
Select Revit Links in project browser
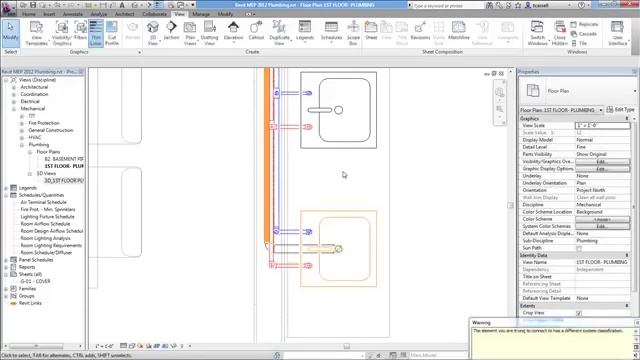tap(30, 303)
